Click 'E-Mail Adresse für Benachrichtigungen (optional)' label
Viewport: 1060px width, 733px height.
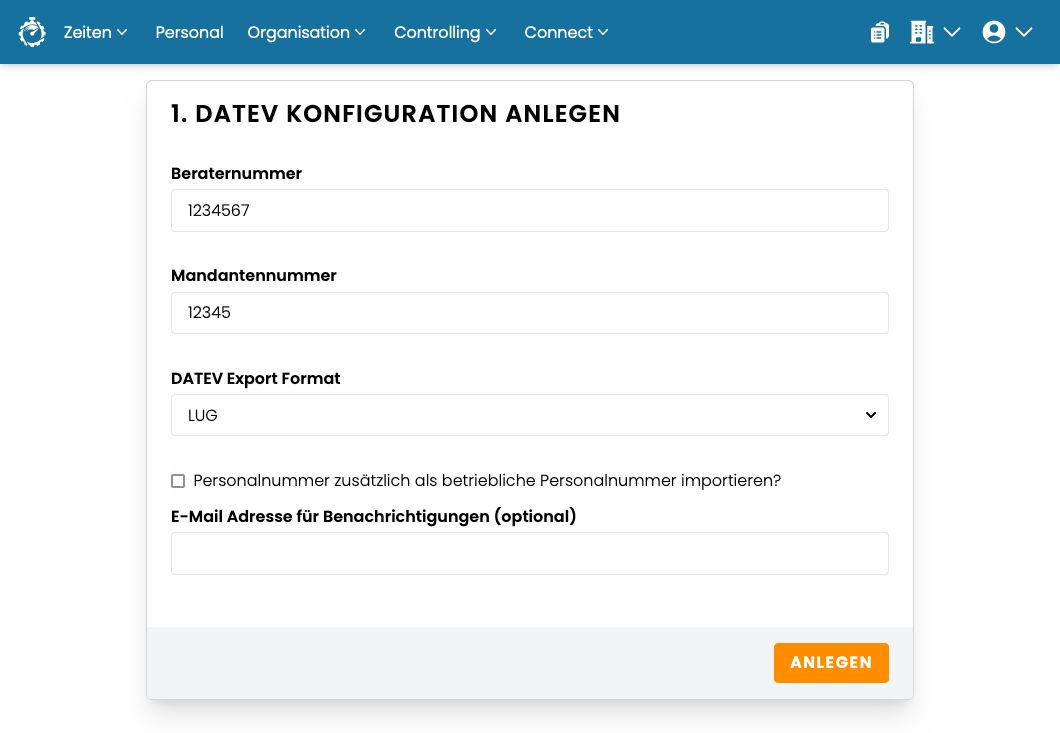373,516
